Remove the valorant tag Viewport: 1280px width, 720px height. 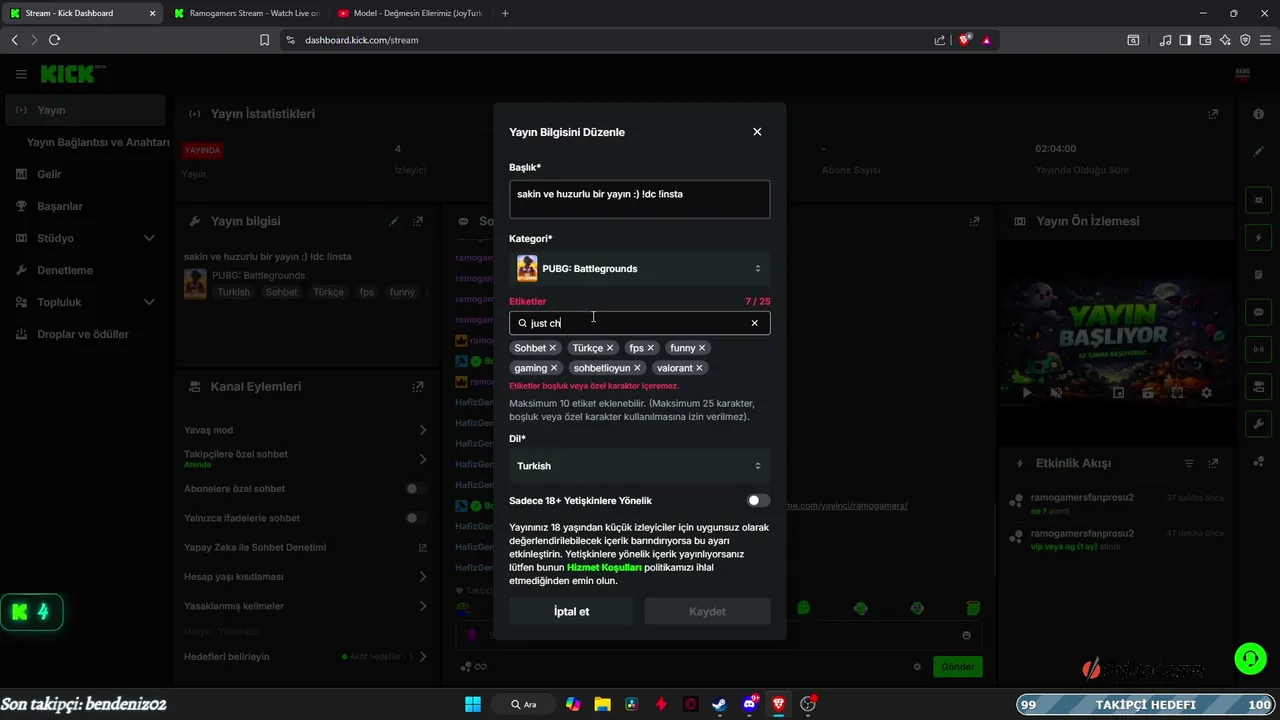click(700, 368)
